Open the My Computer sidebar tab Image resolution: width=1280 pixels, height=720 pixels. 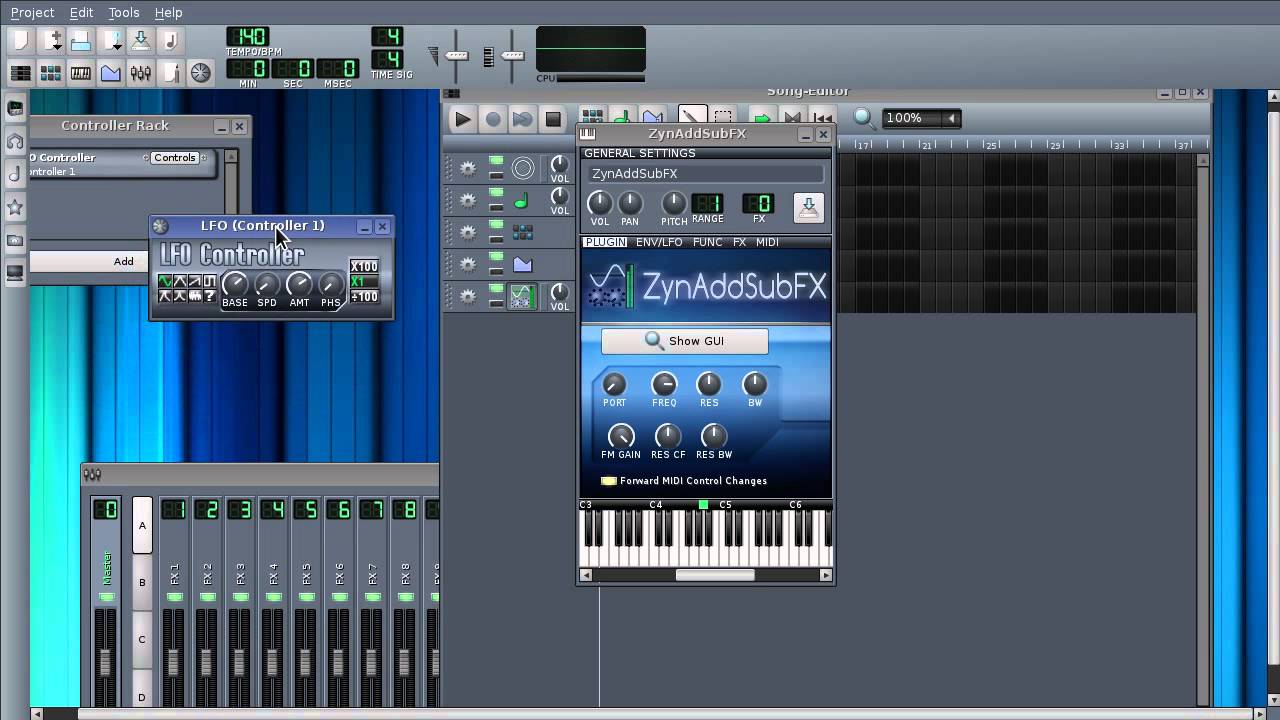tap(15, 273)
